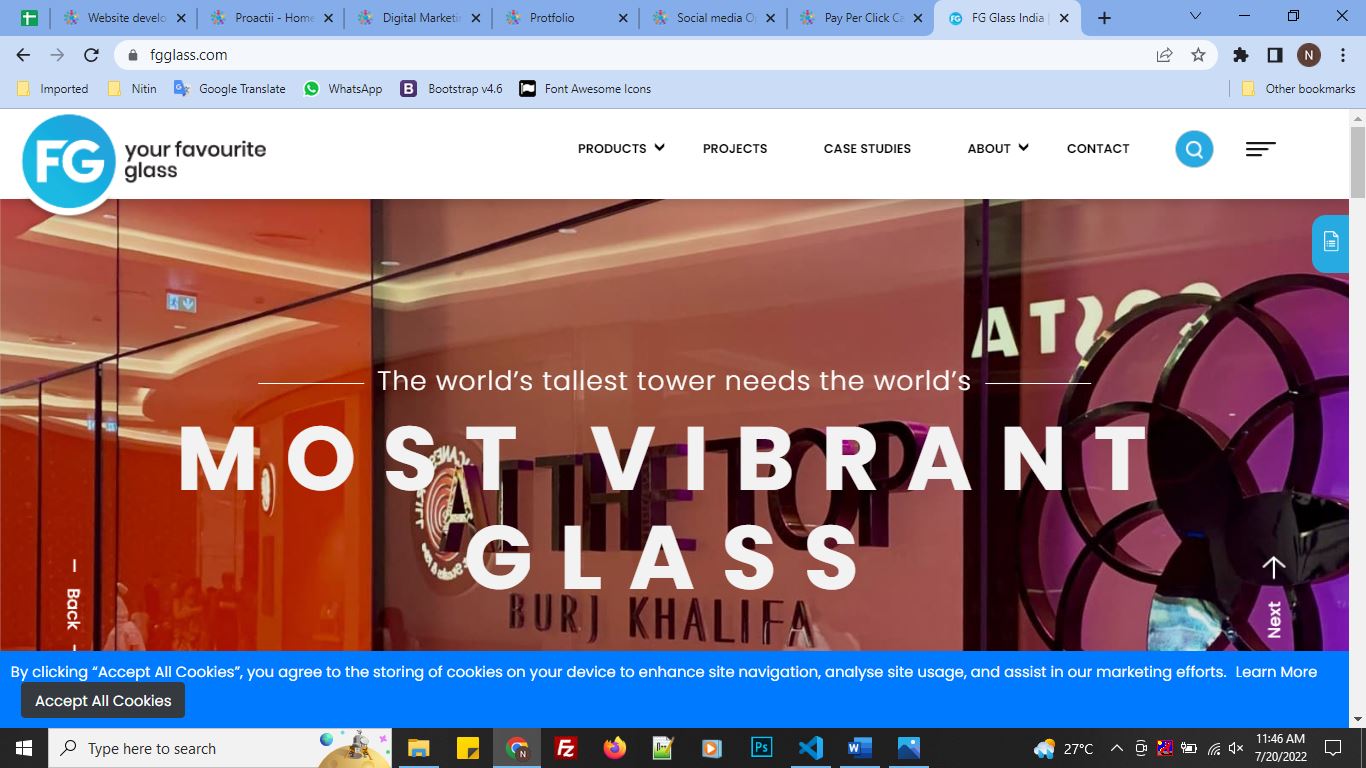Open the Windows Start menu
Screen dimensions: 1366x768
(x=24, y=748)
